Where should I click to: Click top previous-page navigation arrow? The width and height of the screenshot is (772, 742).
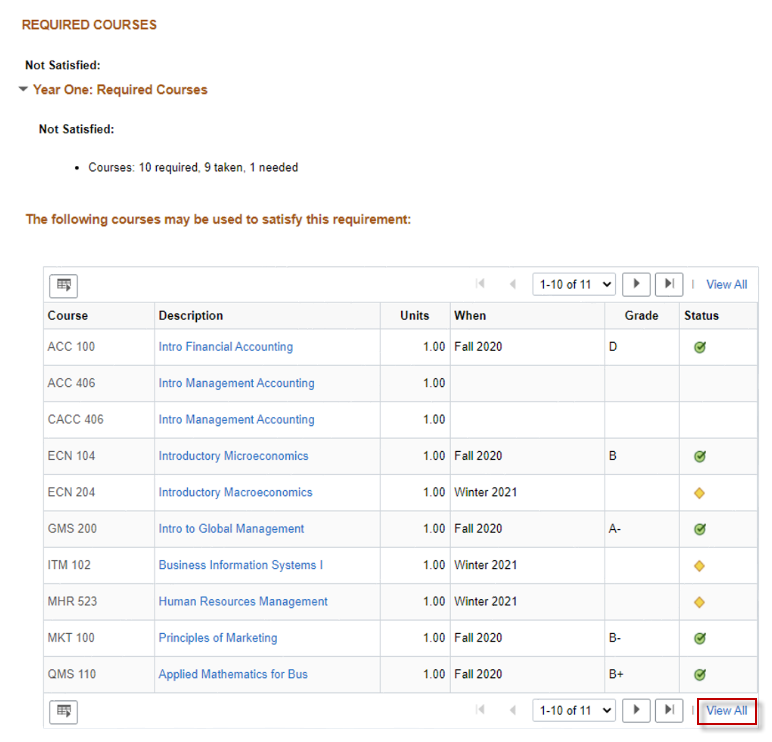[x=513, y=284]
